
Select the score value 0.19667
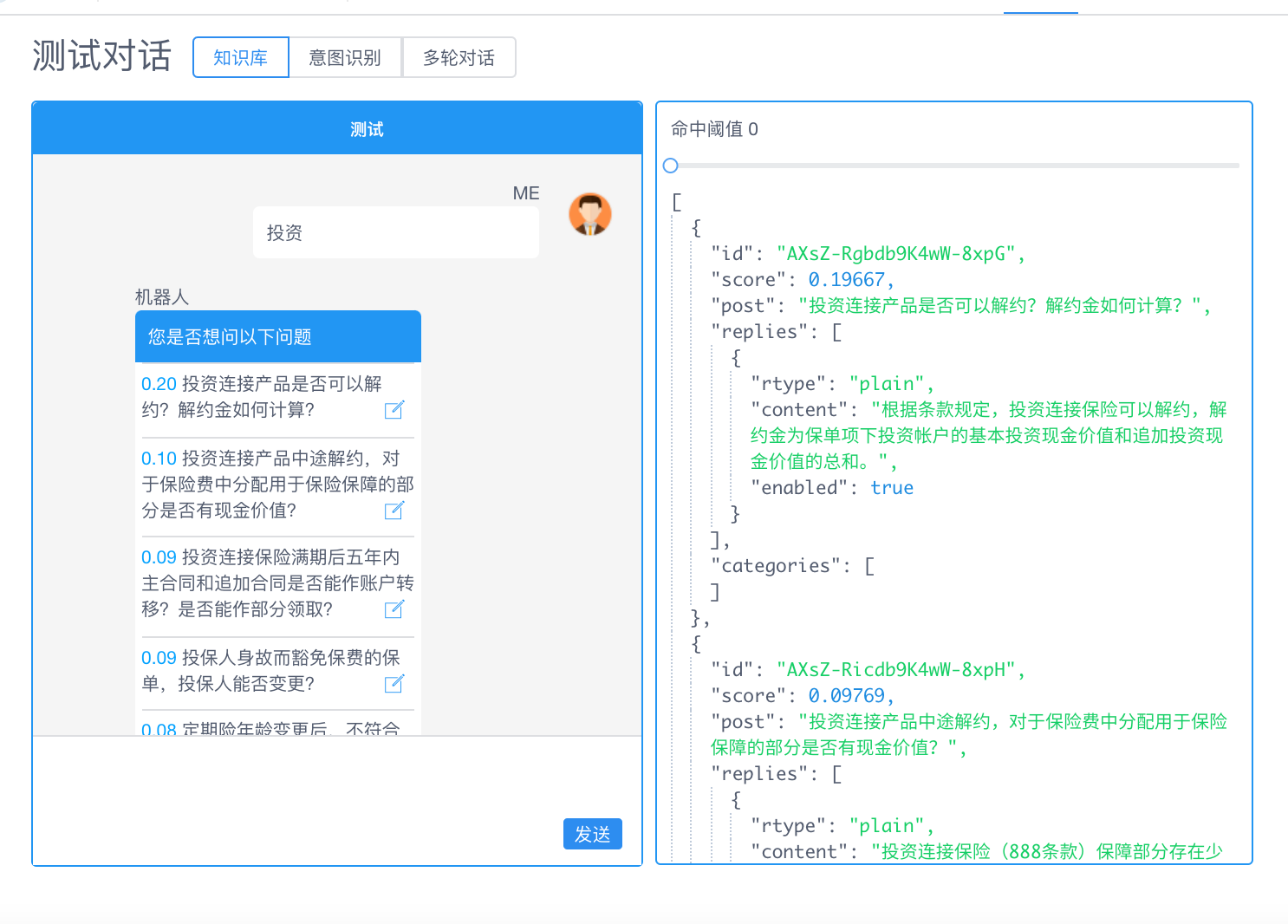click(846, 280)
